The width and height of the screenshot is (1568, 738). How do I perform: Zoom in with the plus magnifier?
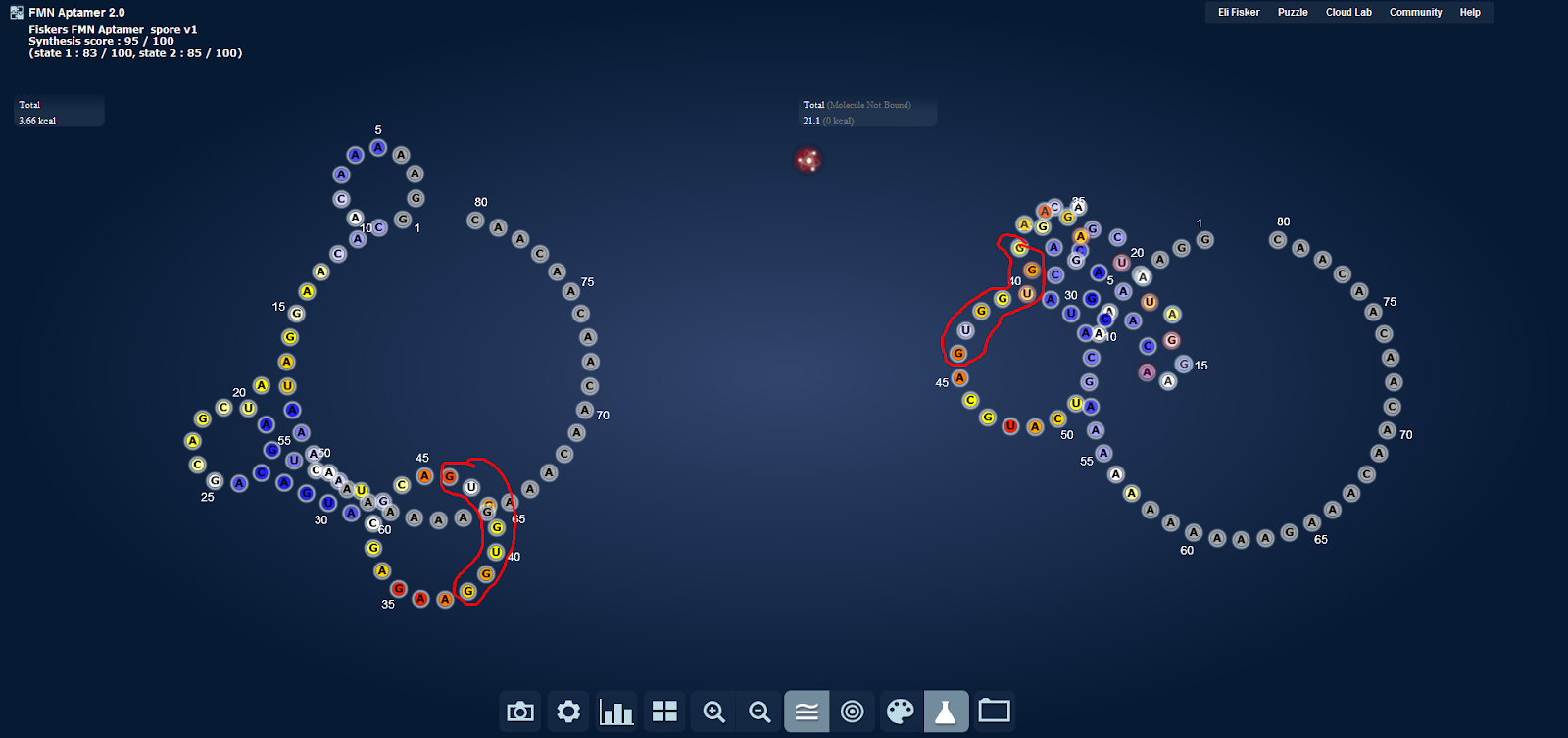[x=713, y=712]
